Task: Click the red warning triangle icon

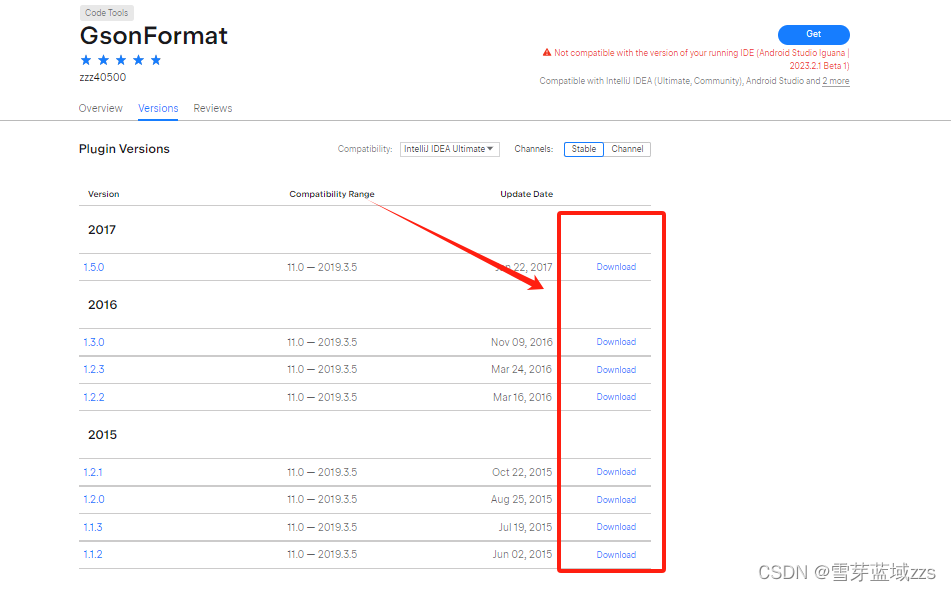Action: pos(546,53)
